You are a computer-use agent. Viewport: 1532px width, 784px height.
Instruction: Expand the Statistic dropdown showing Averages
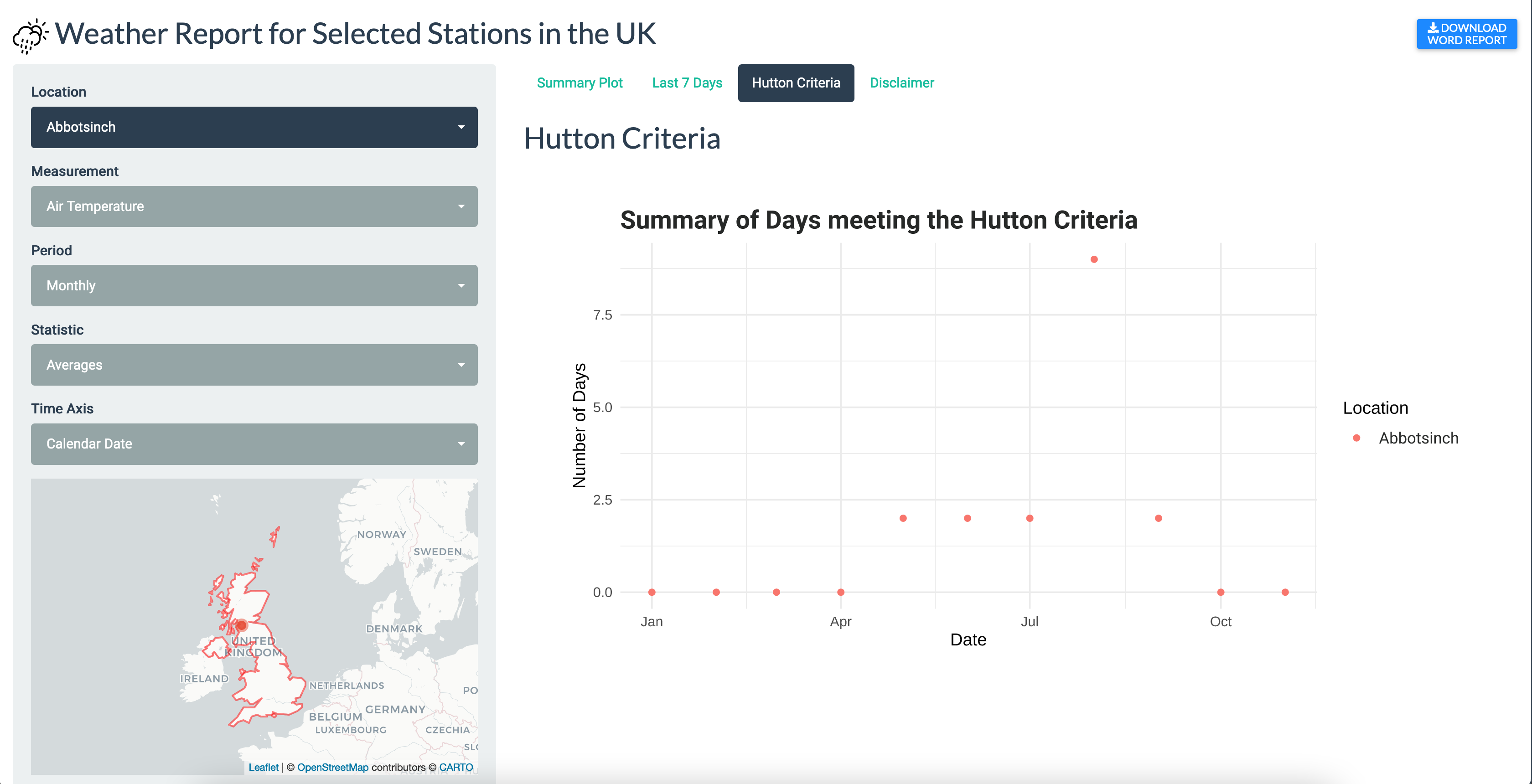[x=254, y=365]
